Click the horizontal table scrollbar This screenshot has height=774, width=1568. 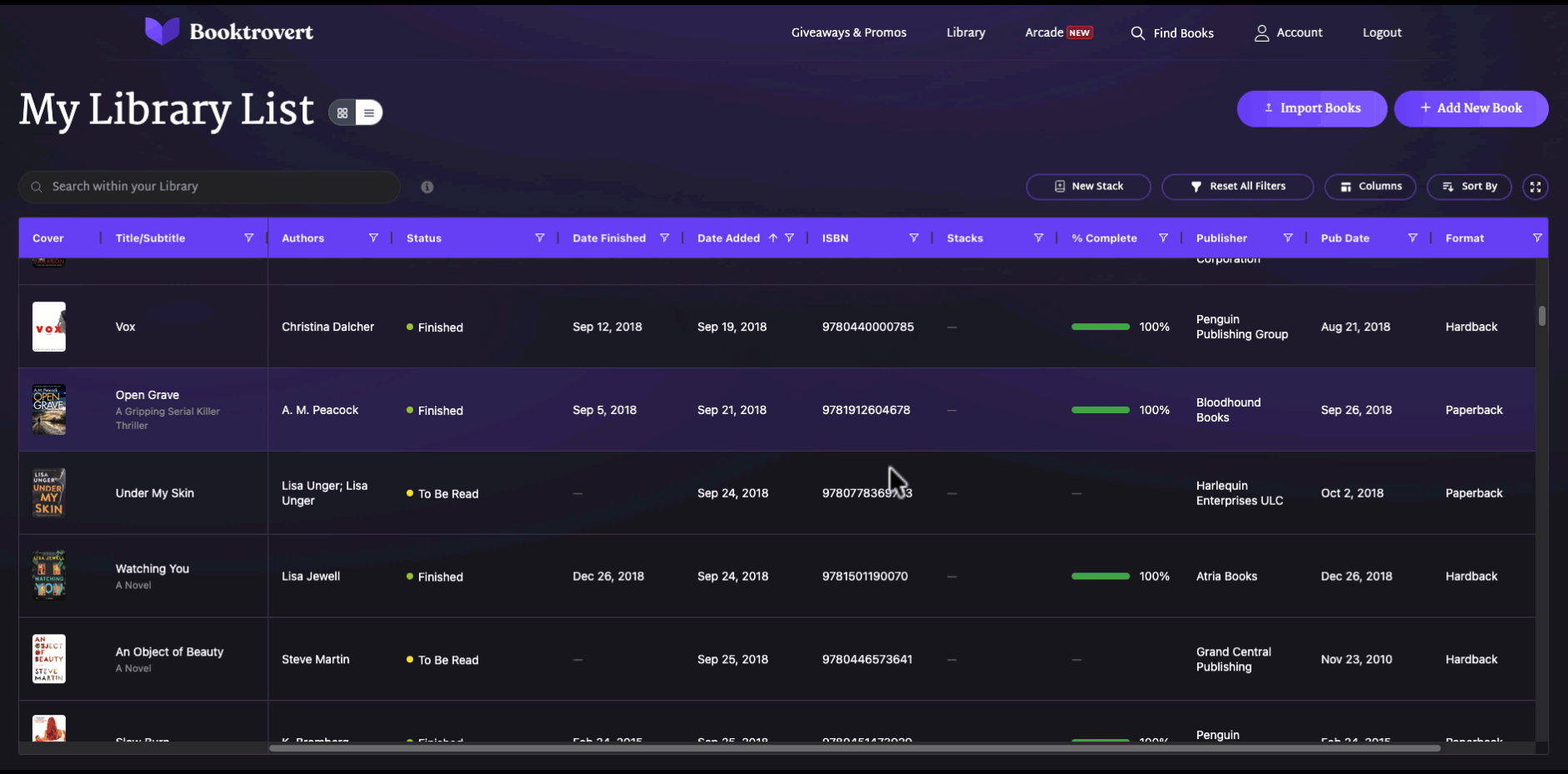point(855,748)
